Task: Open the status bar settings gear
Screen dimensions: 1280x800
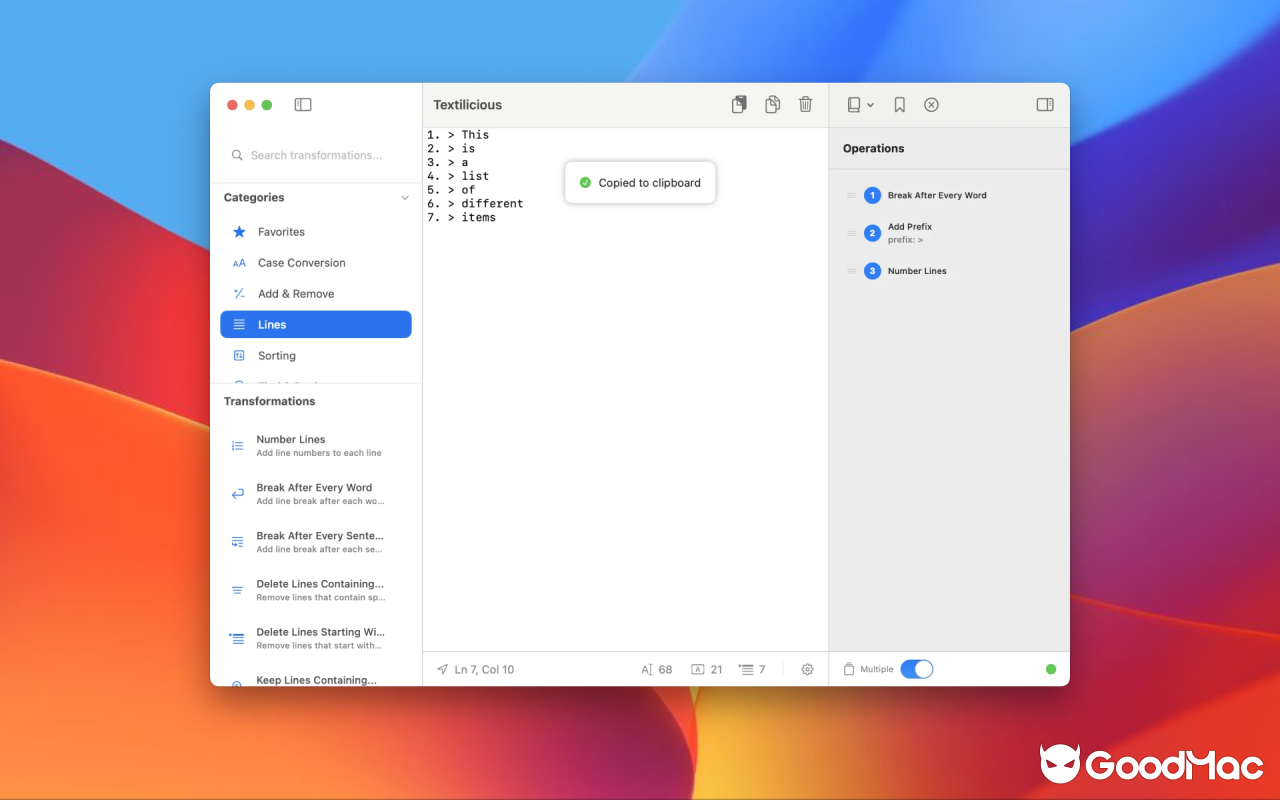Action: pyautogui.click(x=807, y=669)
